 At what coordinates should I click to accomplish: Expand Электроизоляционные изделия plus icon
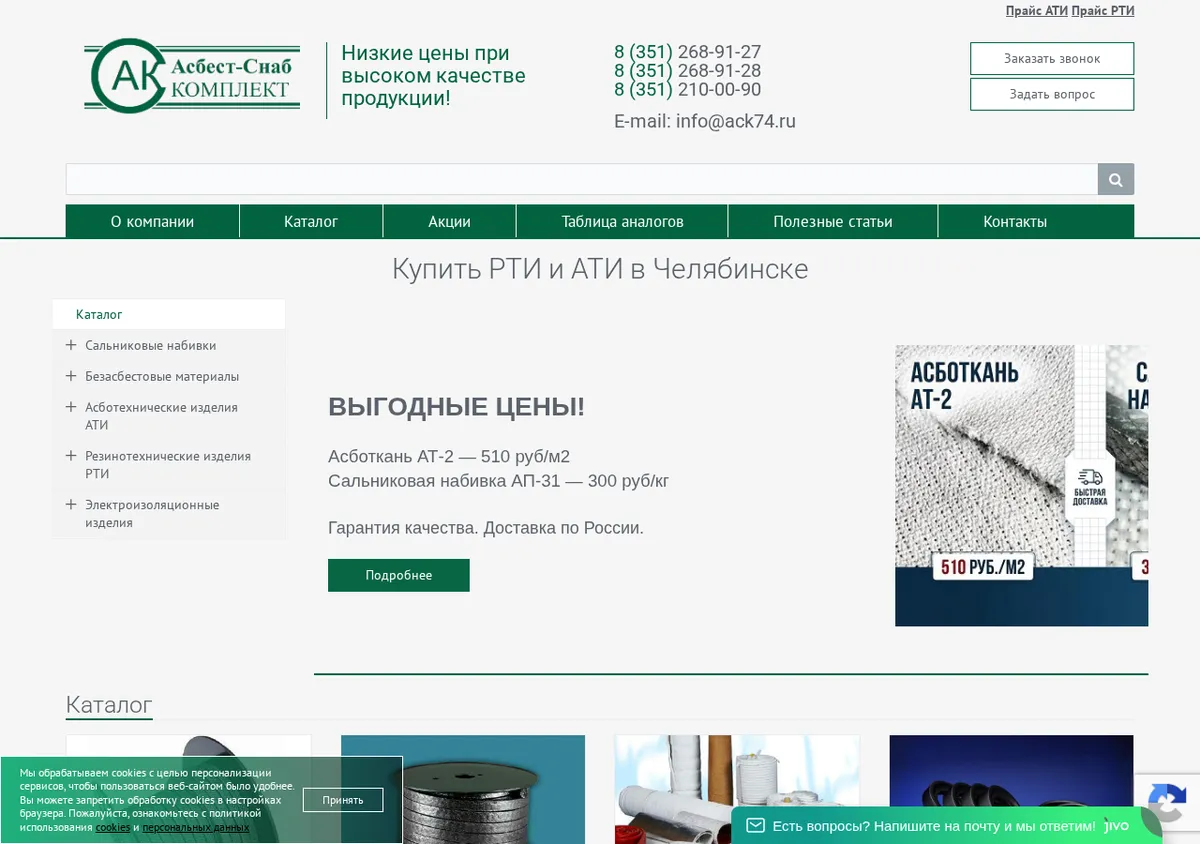coord(71,504)
